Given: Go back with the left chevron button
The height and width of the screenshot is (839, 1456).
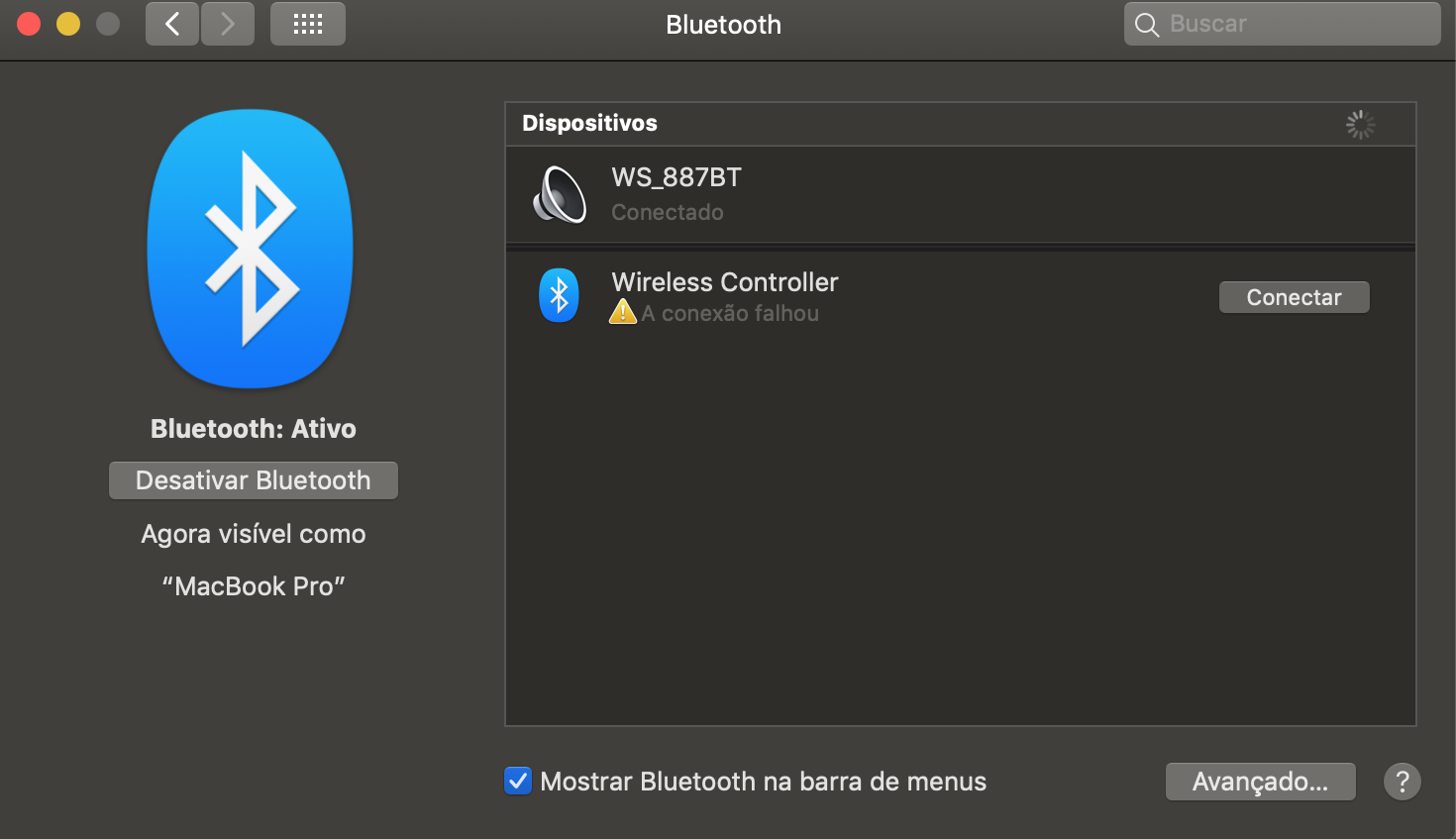Looking at the screenshot, I should (172, 24).
